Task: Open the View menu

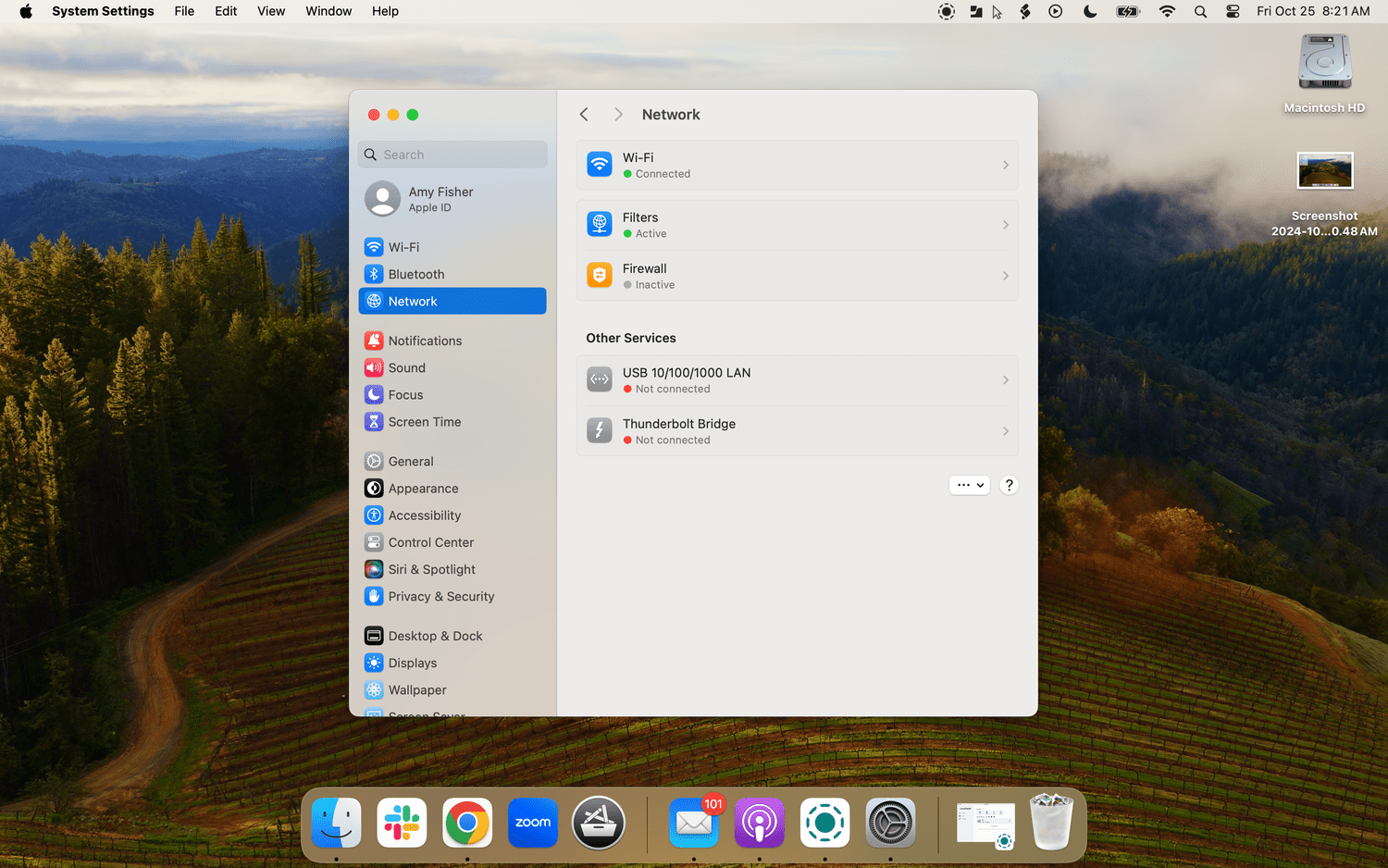Action: (x=271, y=11)
